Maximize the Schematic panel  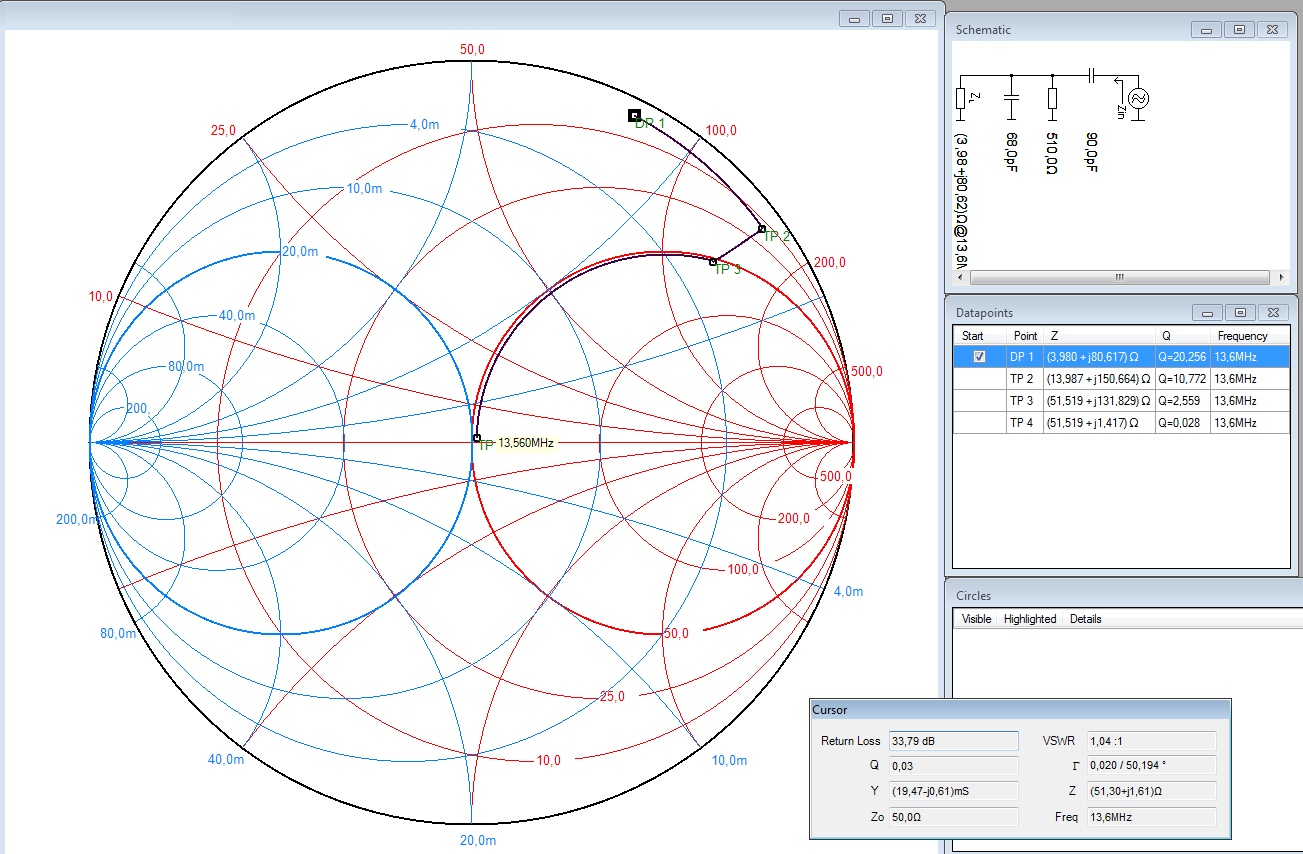click(1239, 30)
